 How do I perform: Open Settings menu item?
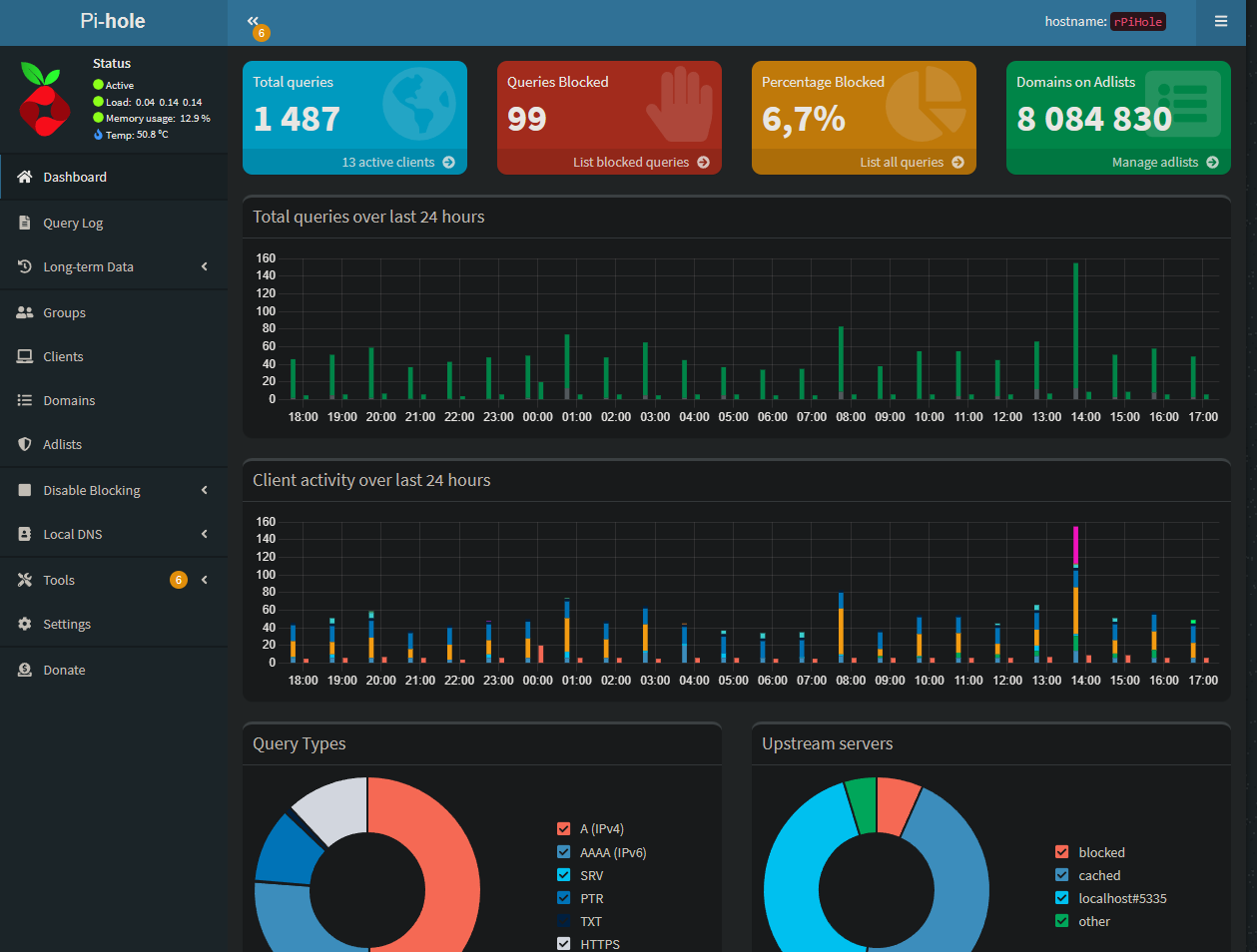(x=114, y=624)
